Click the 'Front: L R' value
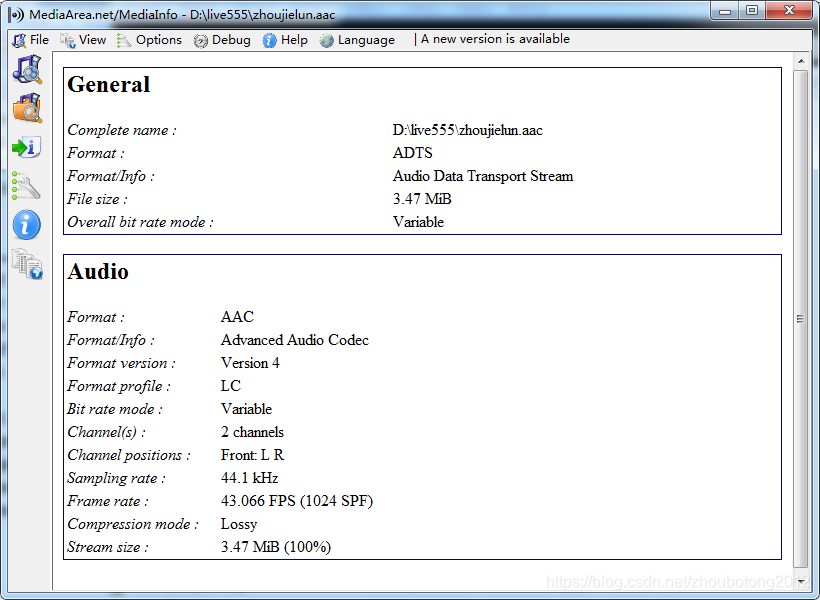The image size is (820, 600). (253, 455)
